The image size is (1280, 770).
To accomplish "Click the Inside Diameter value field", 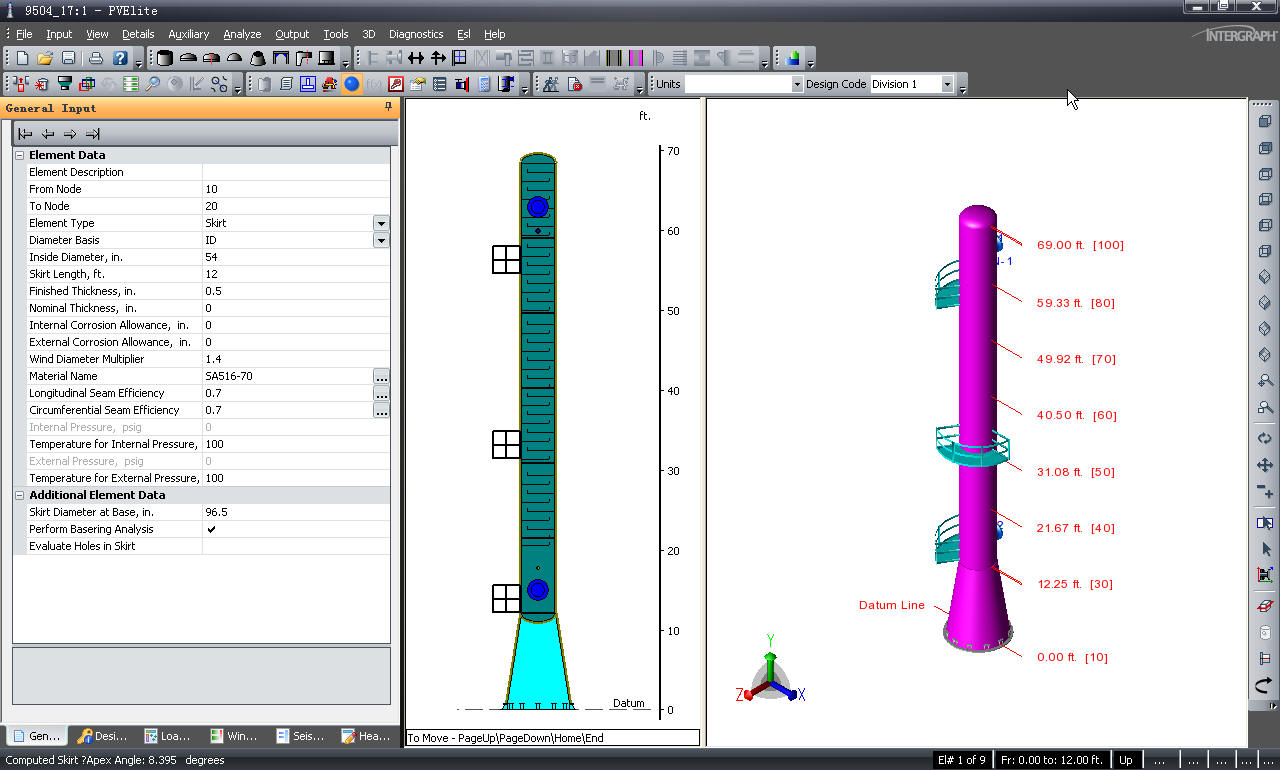I will point(296,257).
